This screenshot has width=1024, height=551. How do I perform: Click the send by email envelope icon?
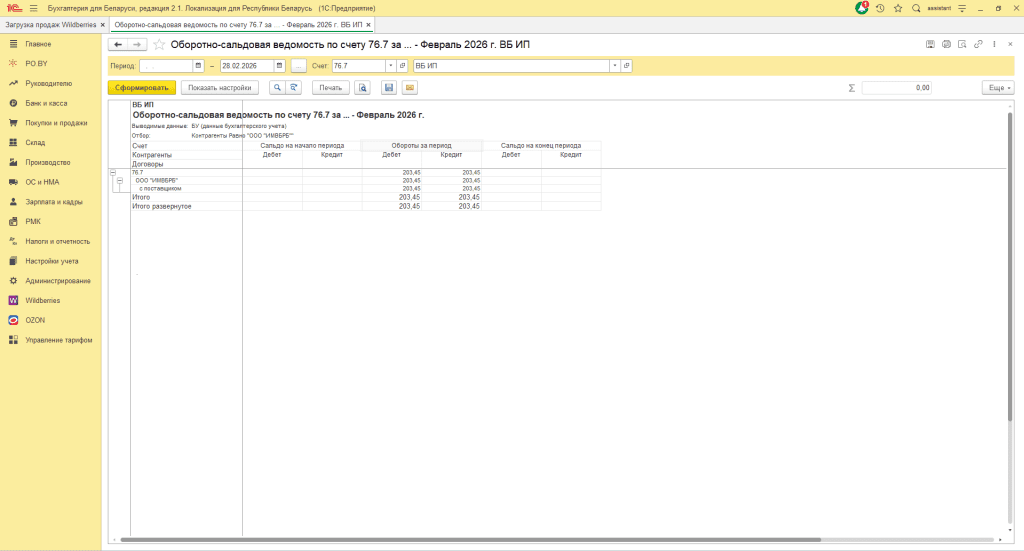[x=409, y=88]
